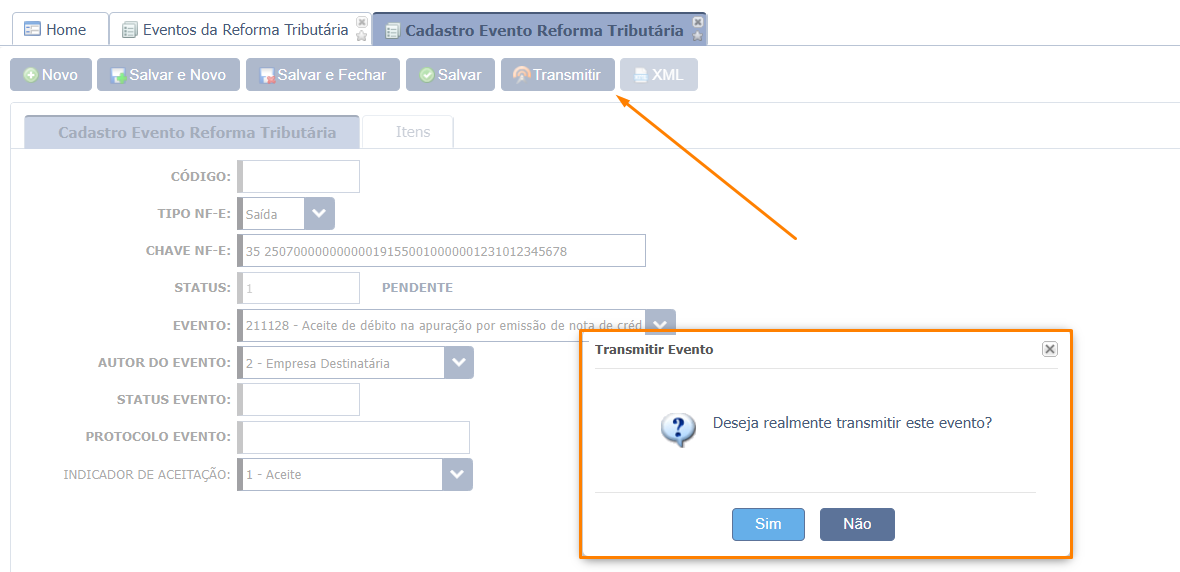Close the Eventos da Reforma Tributária tab
The image size is (1180, 572).
click(361, 22)
